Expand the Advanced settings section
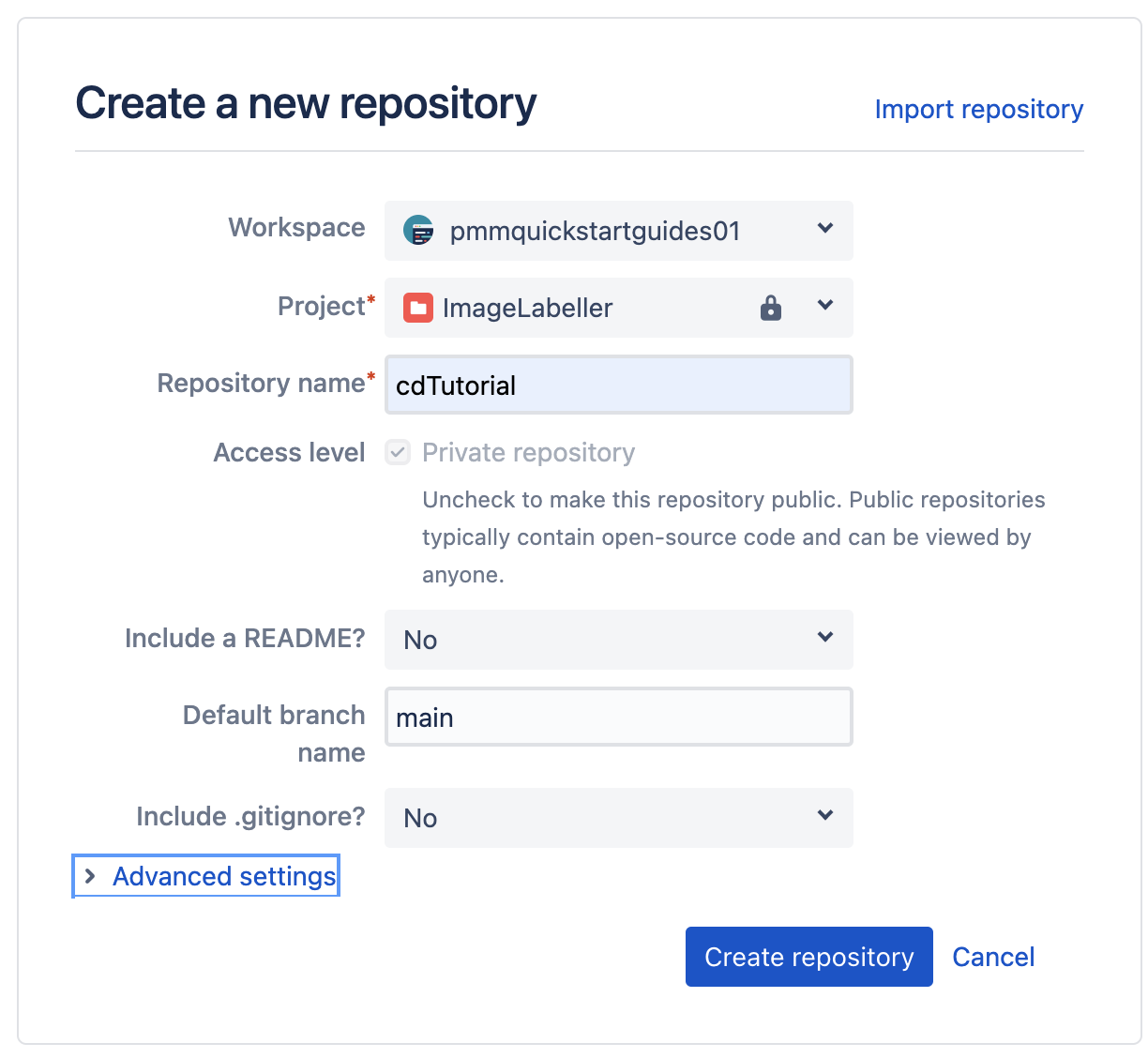The height and width of the screenshot is (1058, 1148). coord(223,875)
